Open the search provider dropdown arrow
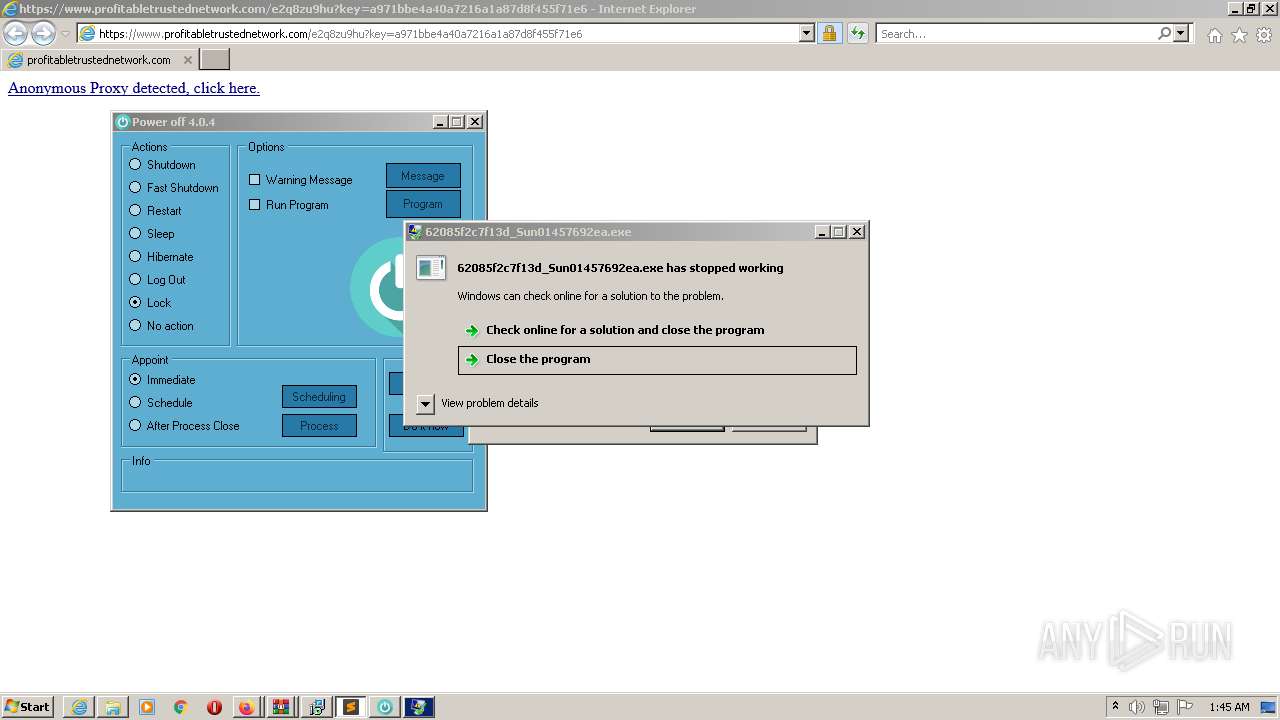Viewport: 1280px width, 720px height. [1182, 34]
